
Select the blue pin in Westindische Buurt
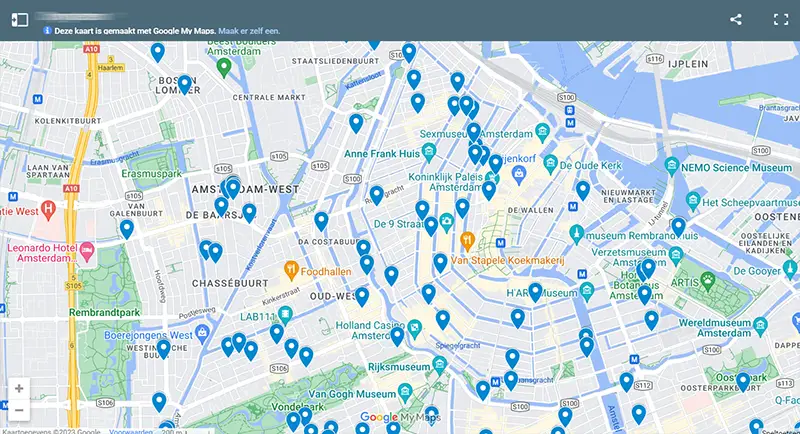pyautogui.click(x=163, y=349)
